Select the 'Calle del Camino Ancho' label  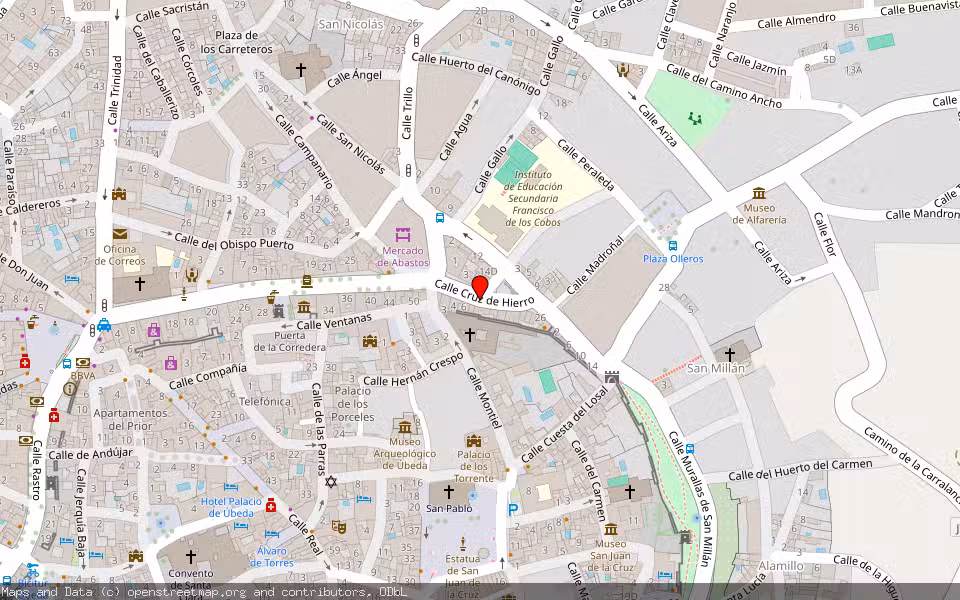point(724,86)
